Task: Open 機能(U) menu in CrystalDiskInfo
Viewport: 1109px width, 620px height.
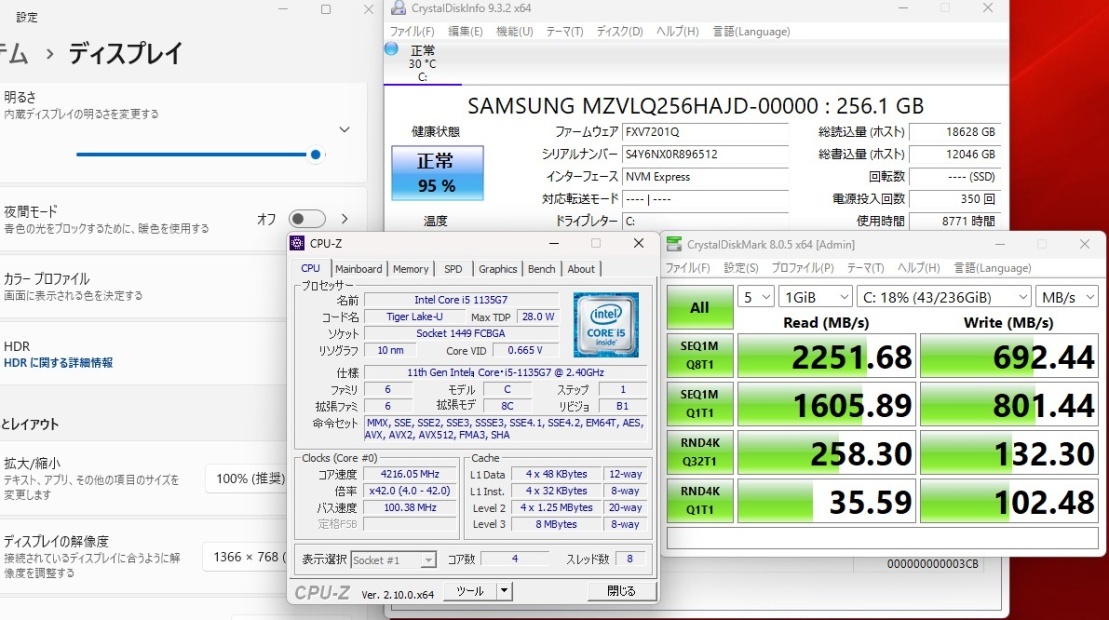Action: coord(514,31)
